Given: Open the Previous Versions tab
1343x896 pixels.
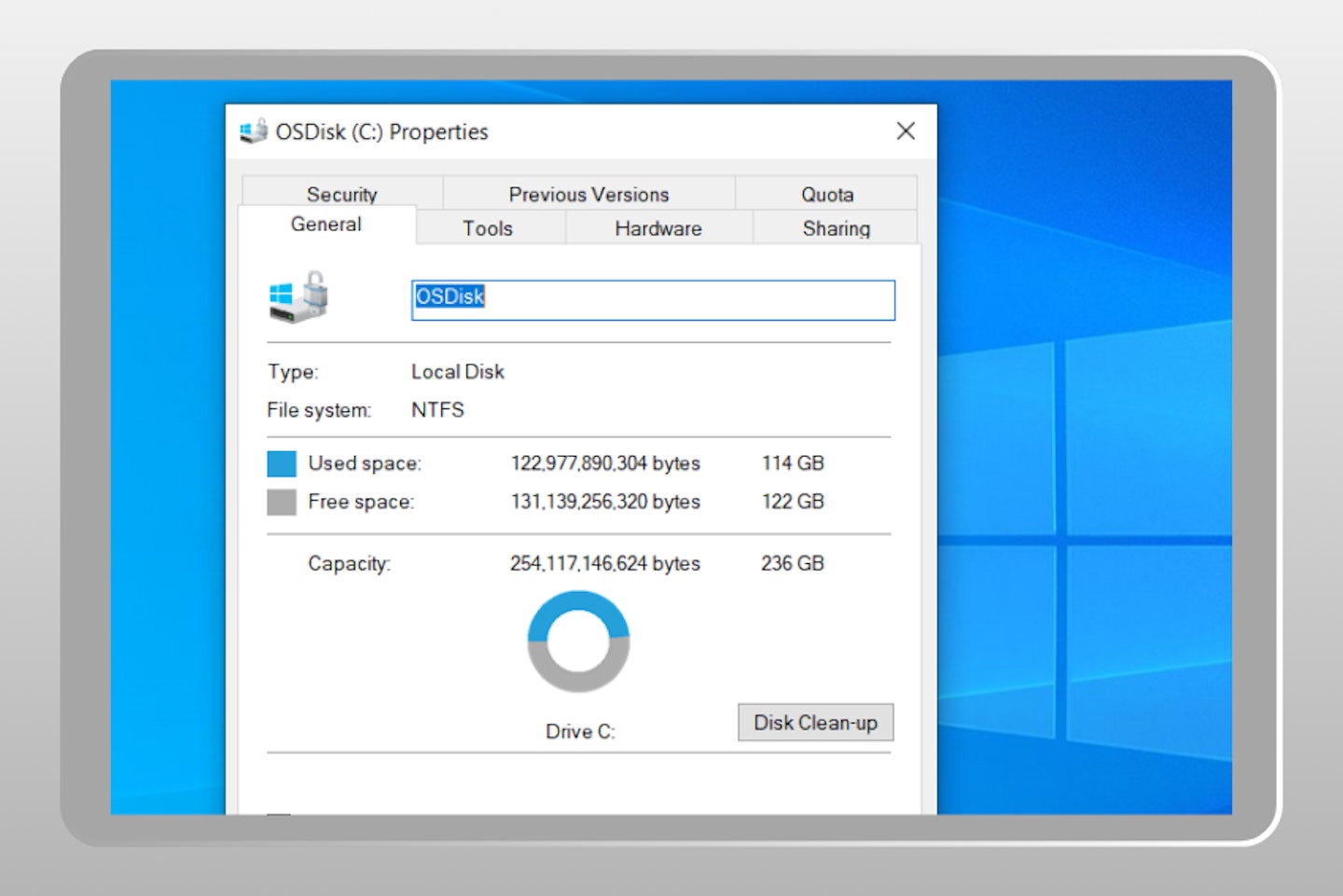Looking at the screenshot, I should 588,194.
